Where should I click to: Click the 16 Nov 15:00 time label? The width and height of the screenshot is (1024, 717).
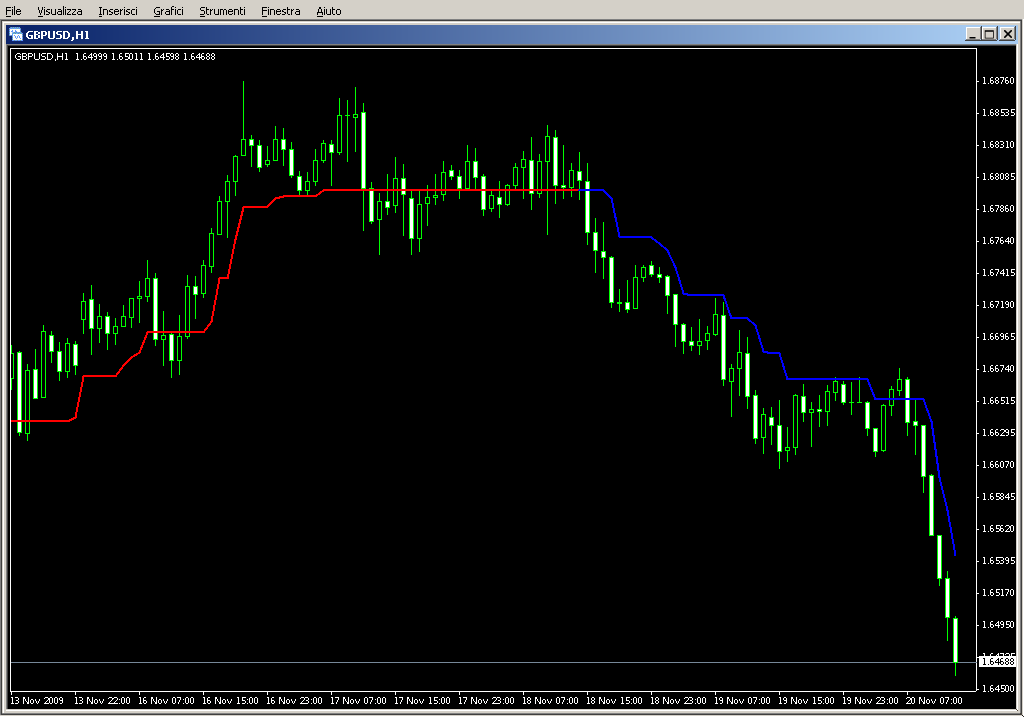(x=230, y=701)
